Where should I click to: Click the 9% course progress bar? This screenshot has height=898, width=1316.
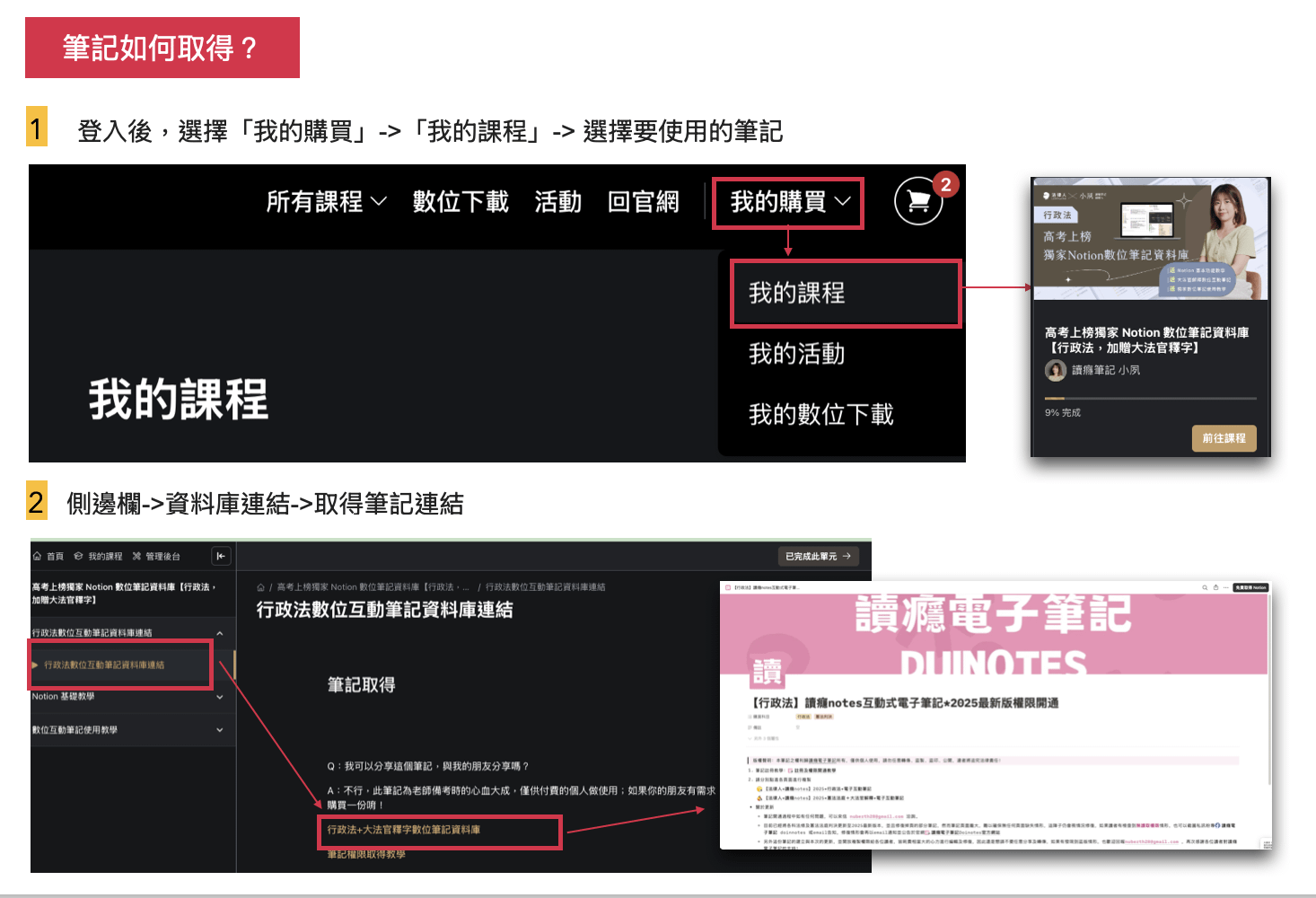tap(1150, 398)
